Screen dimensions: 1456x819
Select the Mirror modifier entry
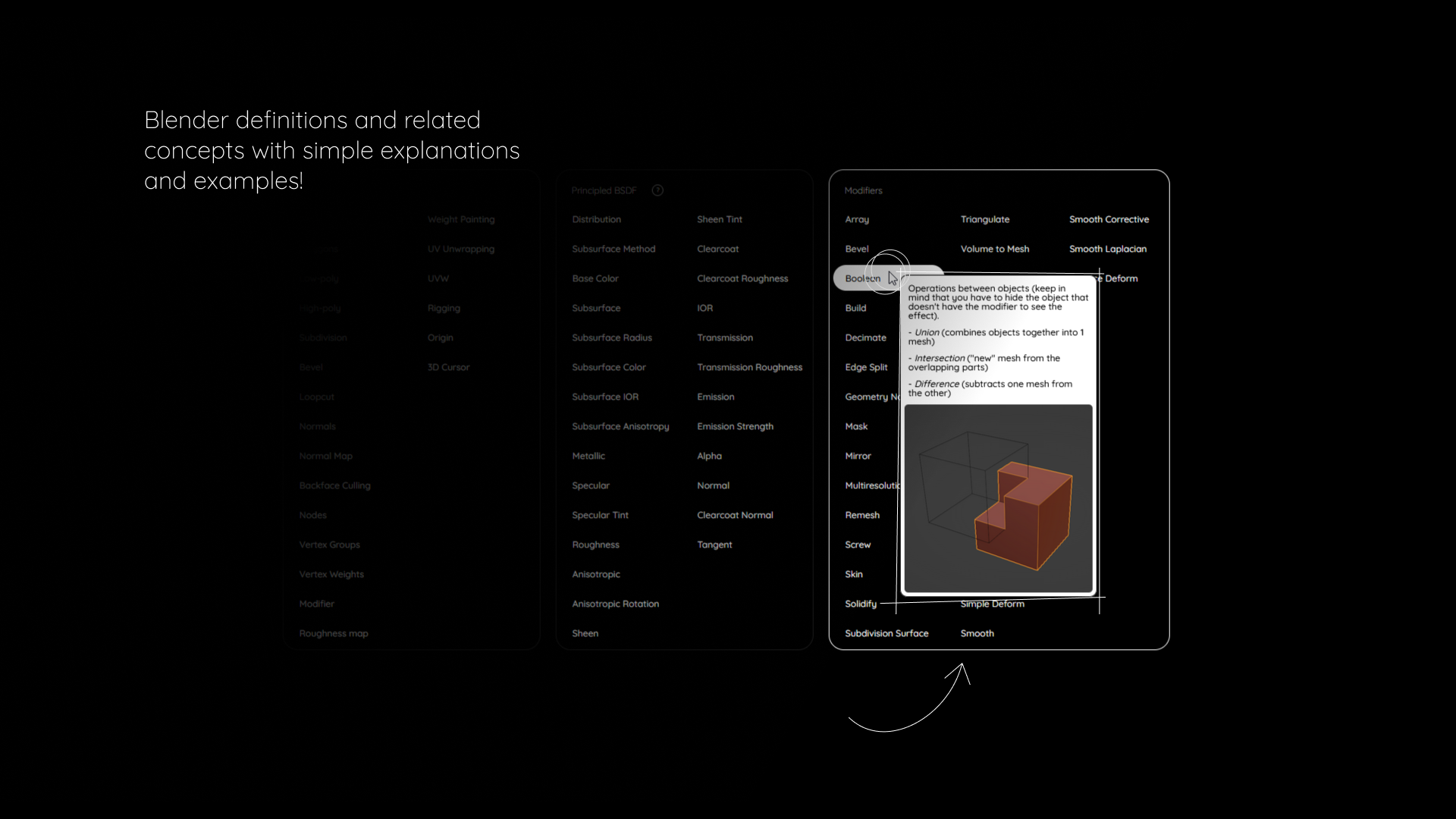[858, 456]
